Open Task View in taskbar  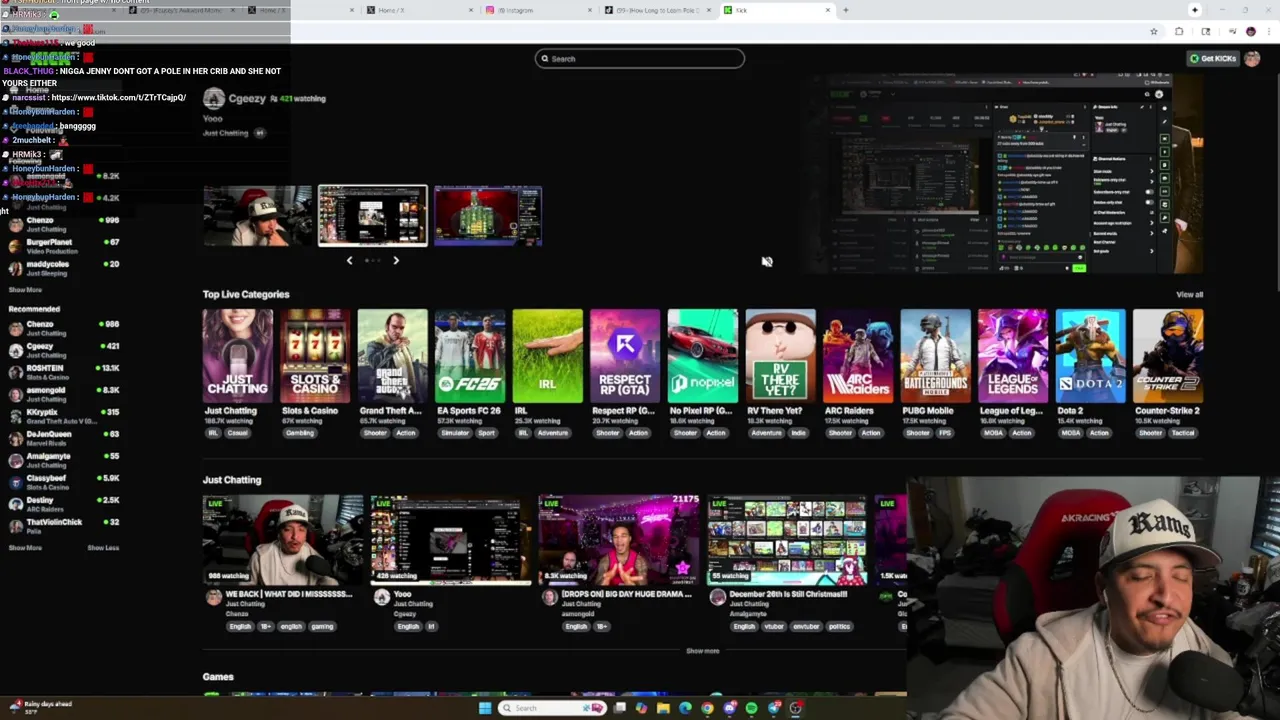(620, 708)
